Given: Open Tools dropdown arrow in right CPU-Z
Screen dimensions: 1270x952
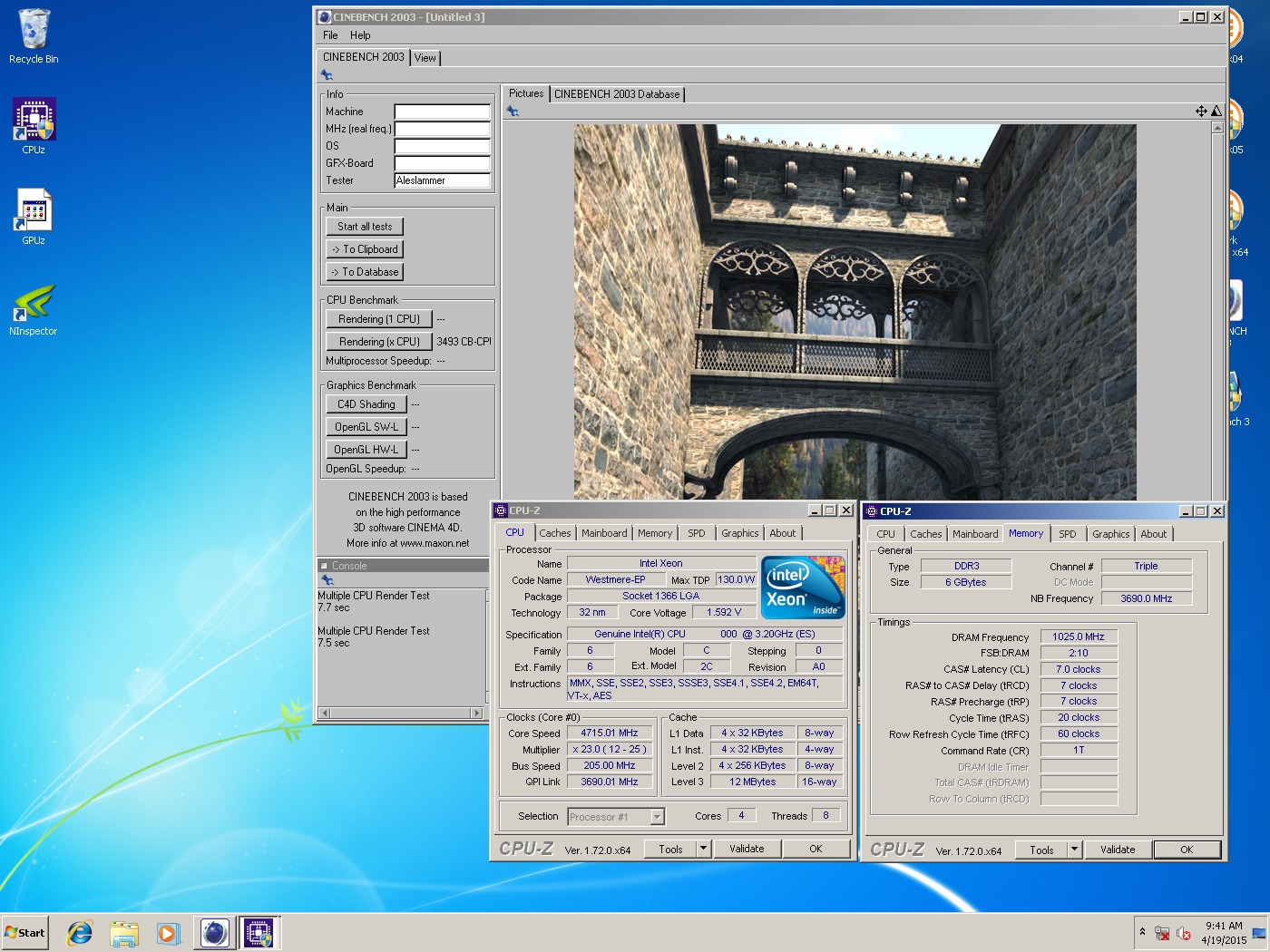Looking at the screenshot, I should [x=1074, y=850].
